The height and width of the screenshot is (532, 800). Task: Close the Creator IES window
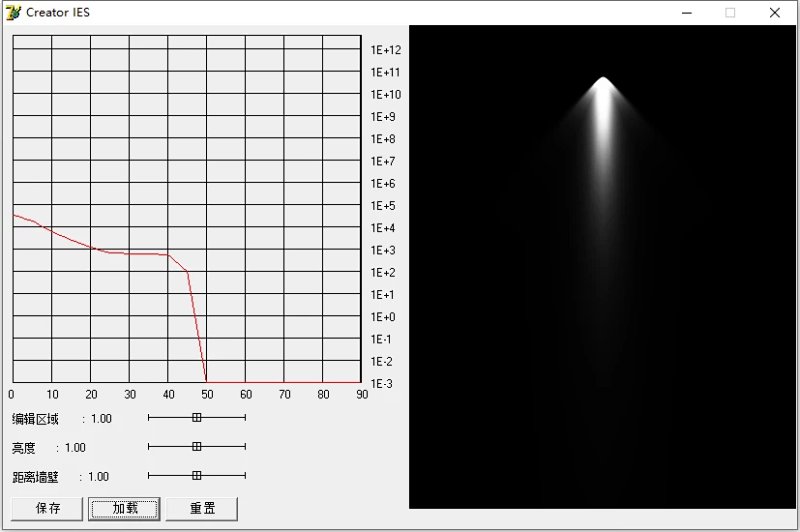774,13
